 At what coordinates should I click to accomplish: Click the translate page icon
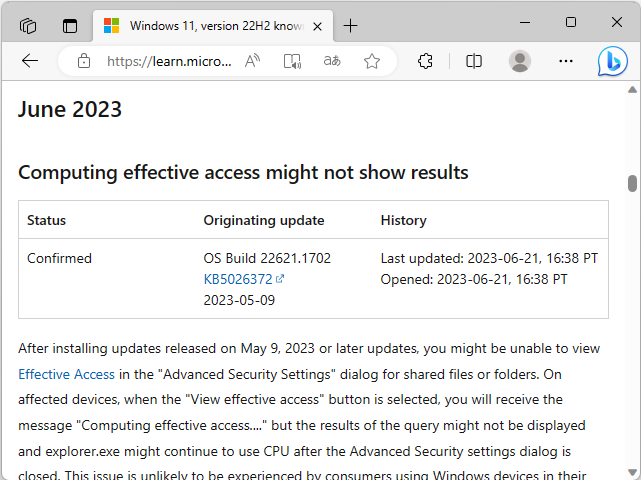pos(332,61)
